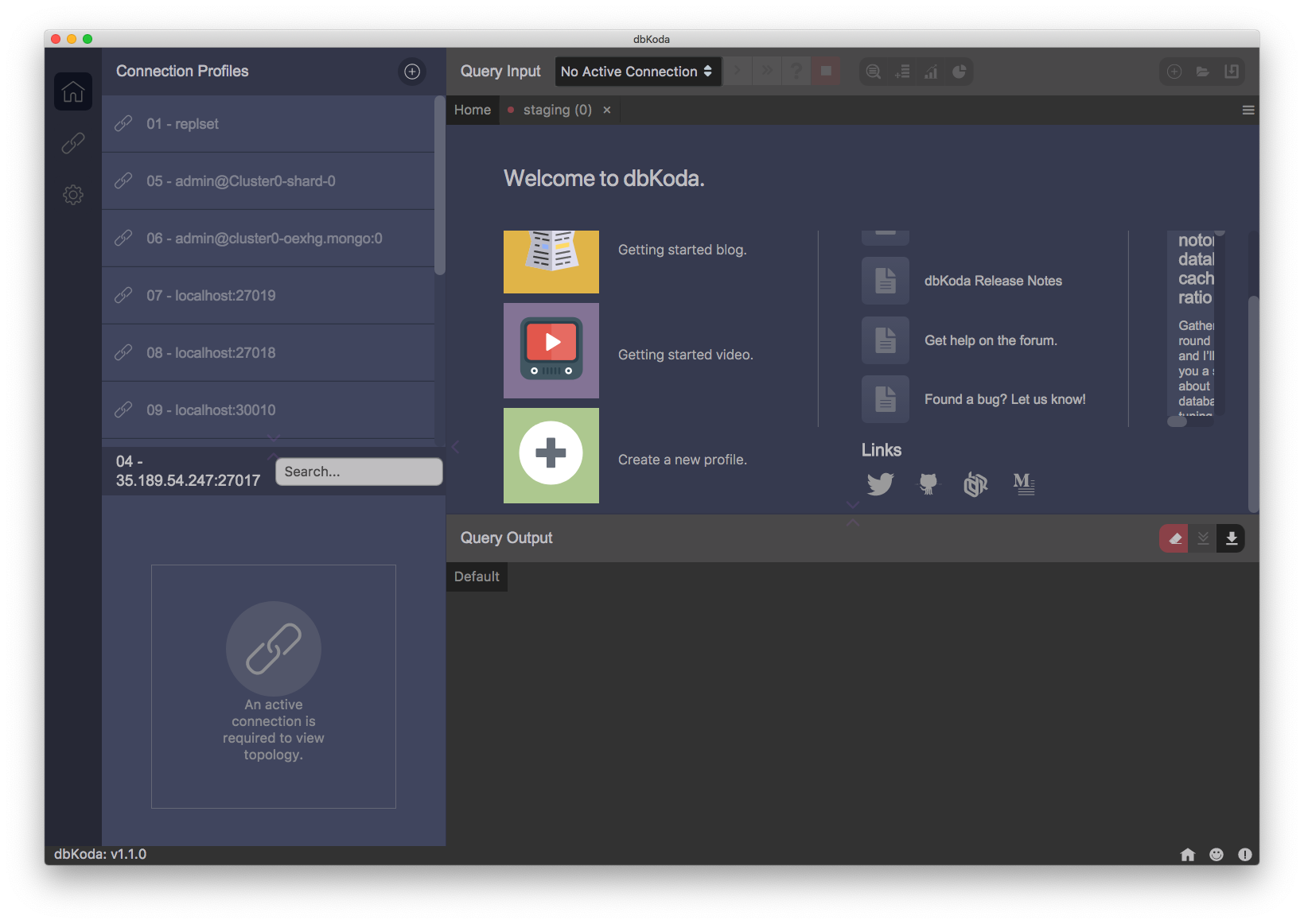Collapse left panel via the splitter chevron
1304x924 pixels.
(x=455, y=447)
